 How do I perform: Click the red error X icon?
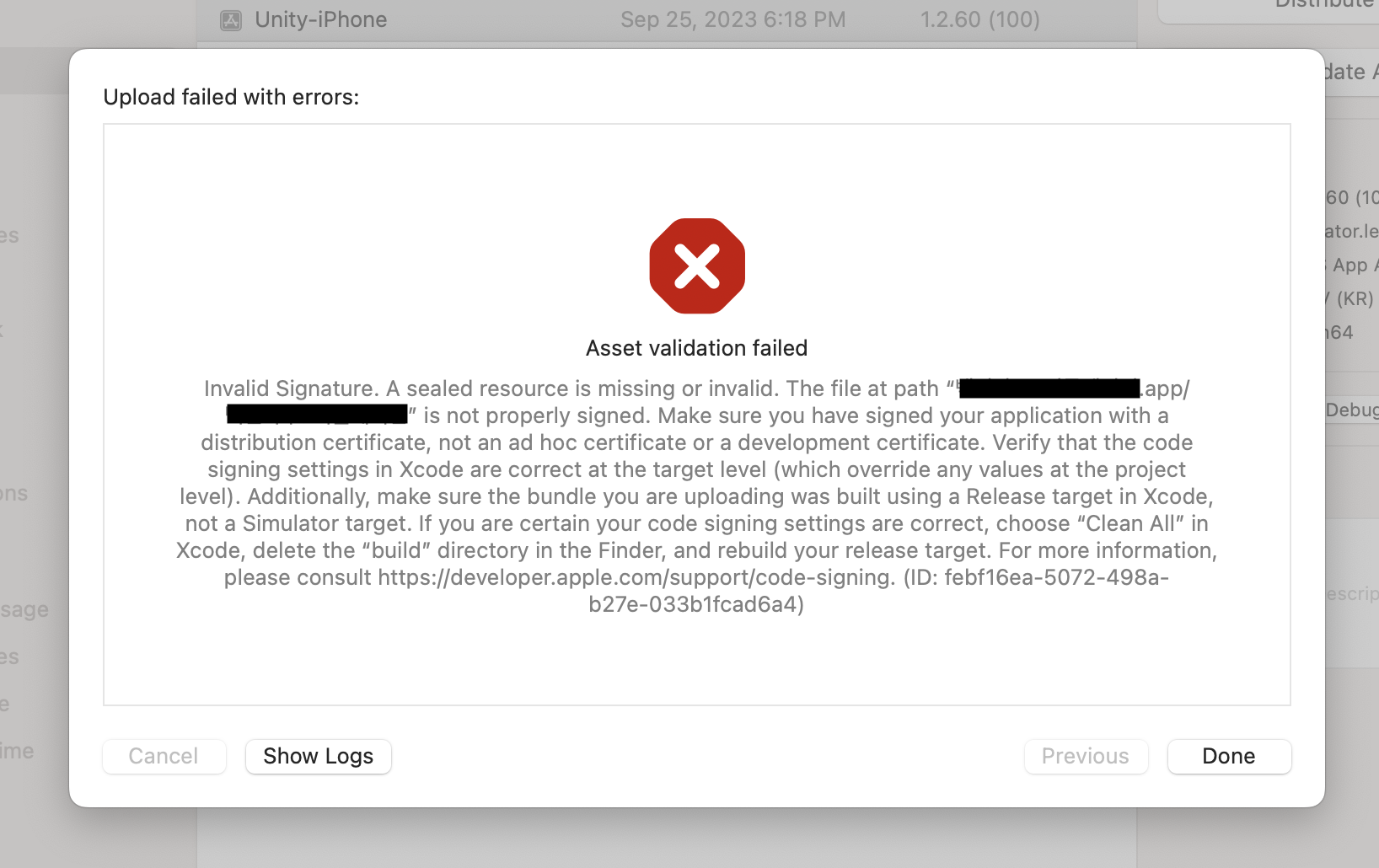point(697,266)
